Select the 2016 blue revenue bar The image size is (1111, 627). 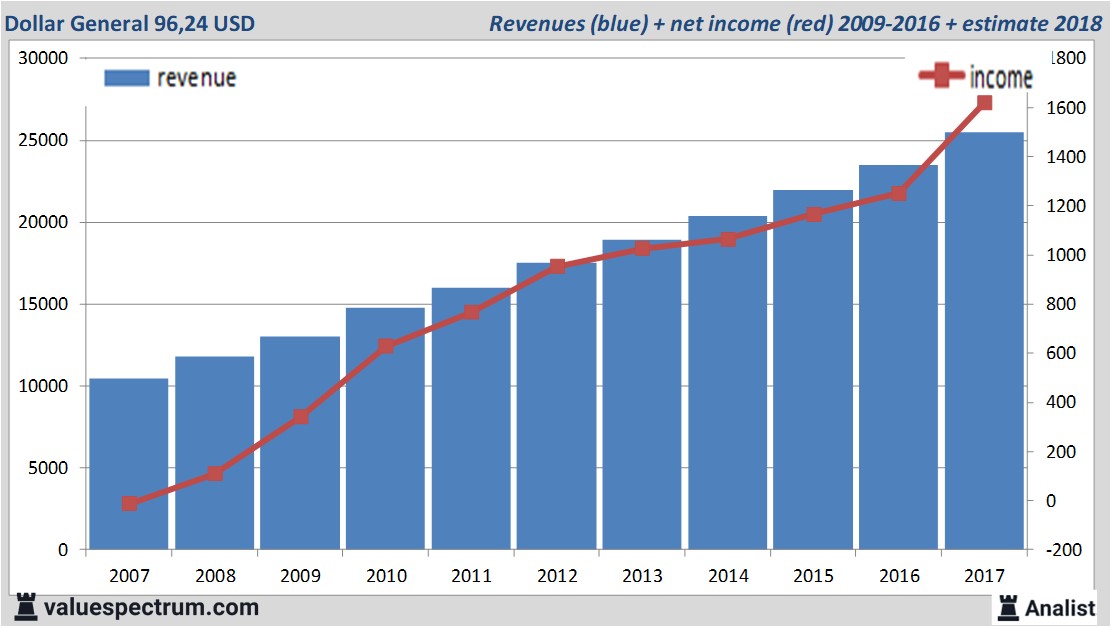click(898, 358)
